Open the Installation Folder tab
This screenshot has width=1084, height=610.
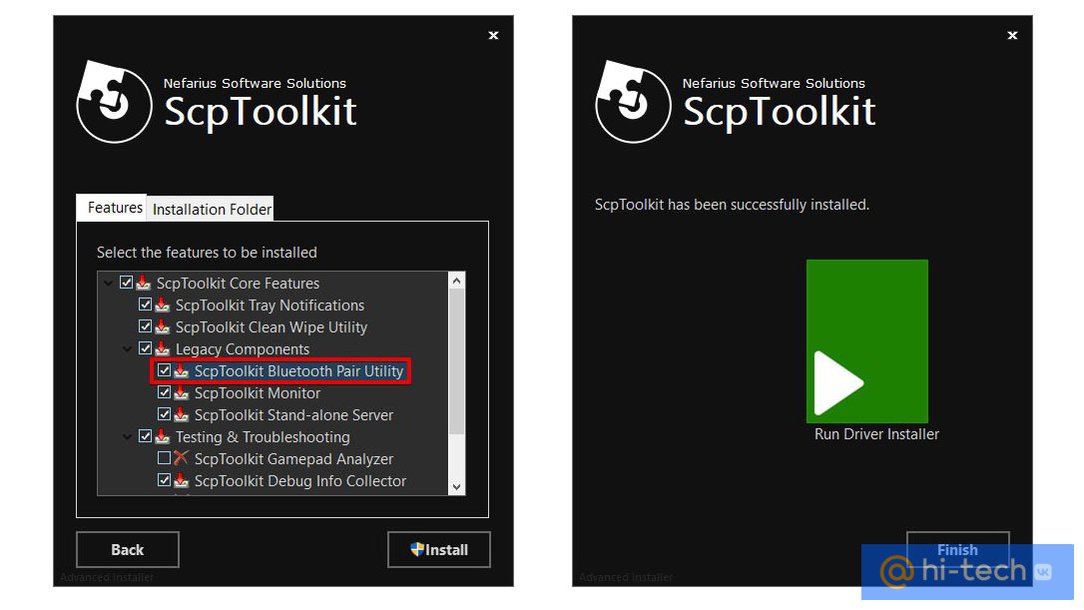[x=212, y=209]
